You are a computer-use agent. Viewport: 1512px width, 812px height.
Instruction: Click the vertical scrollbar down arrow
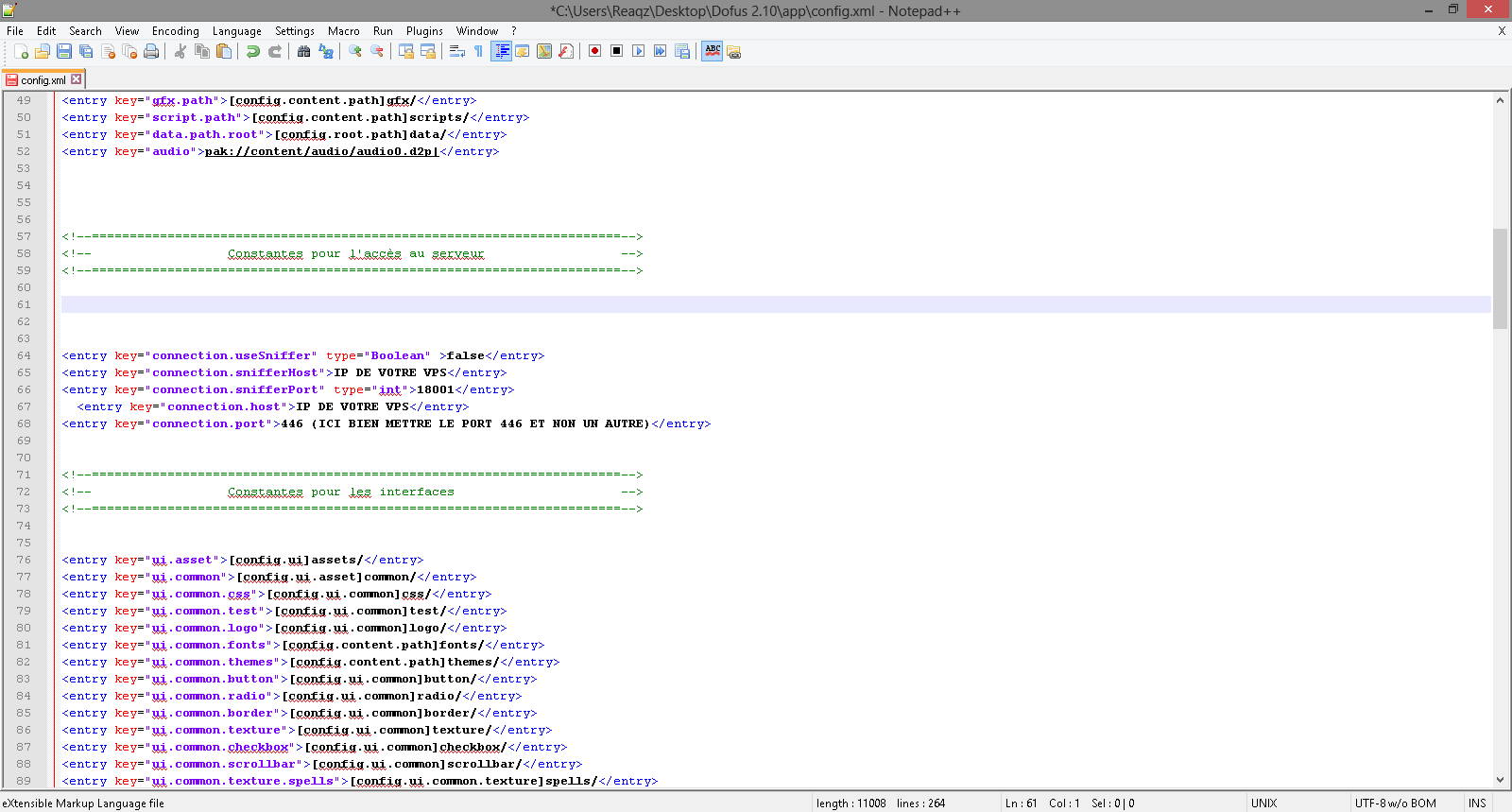tap(1500, 780)
